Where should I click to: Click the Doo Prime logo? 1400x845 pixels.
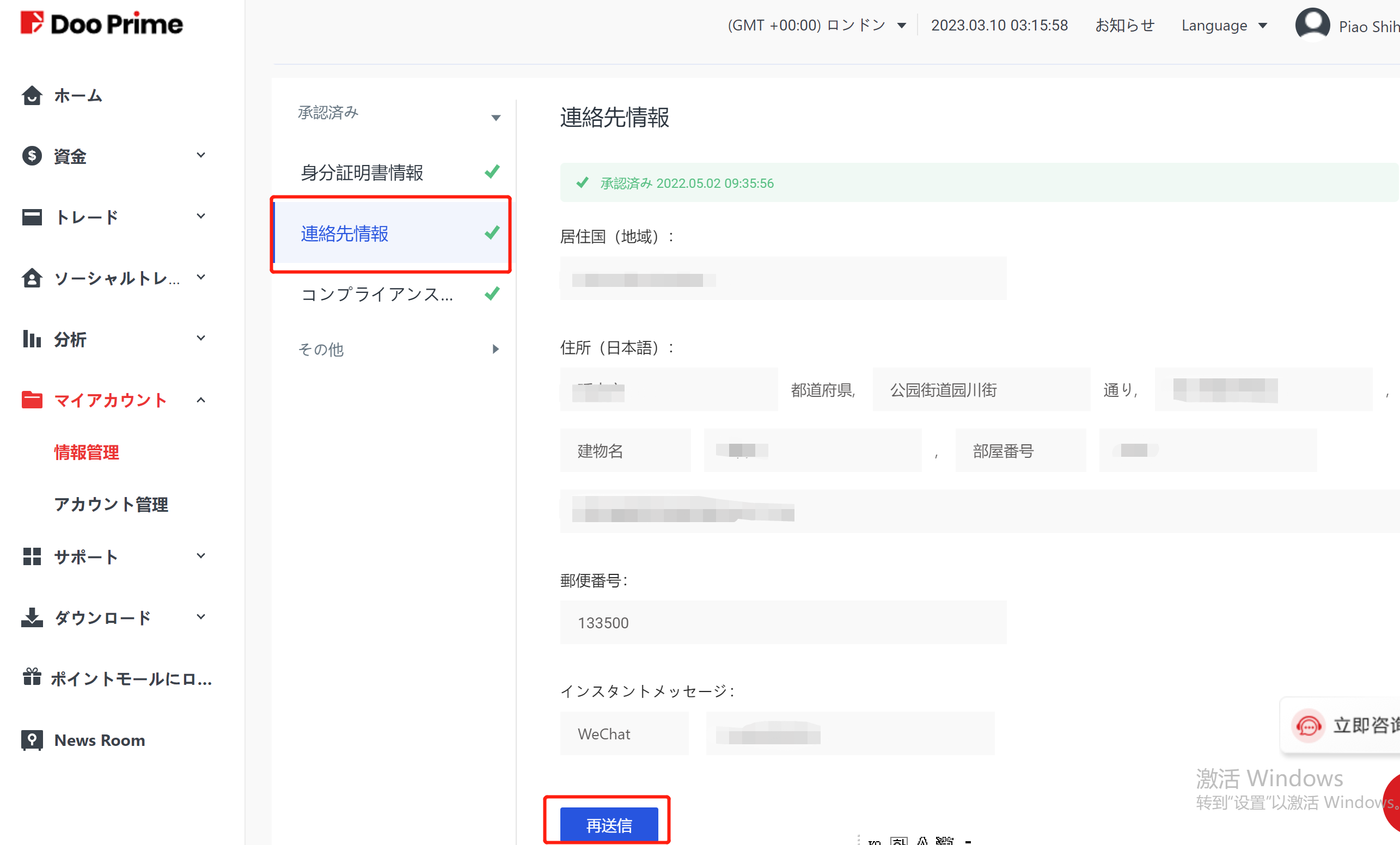[102, 23]
